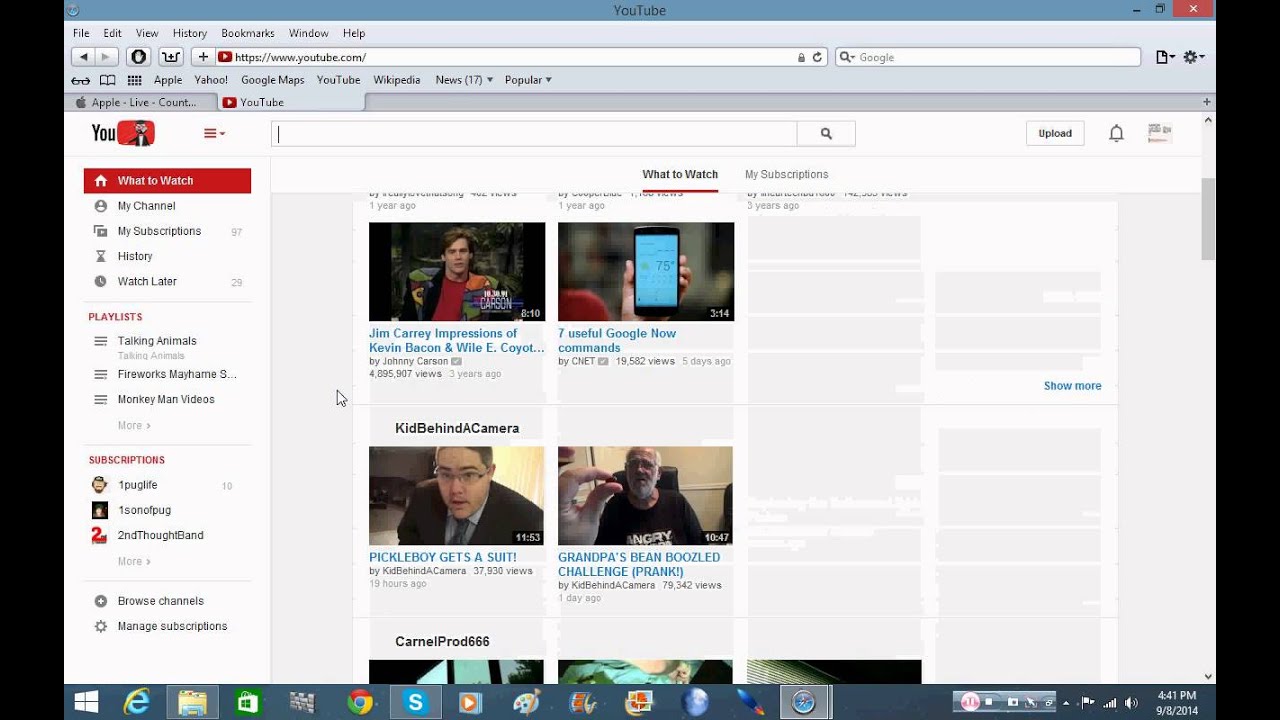Open the notifications bell
Screen dimensions: 1280x720
1116,133
